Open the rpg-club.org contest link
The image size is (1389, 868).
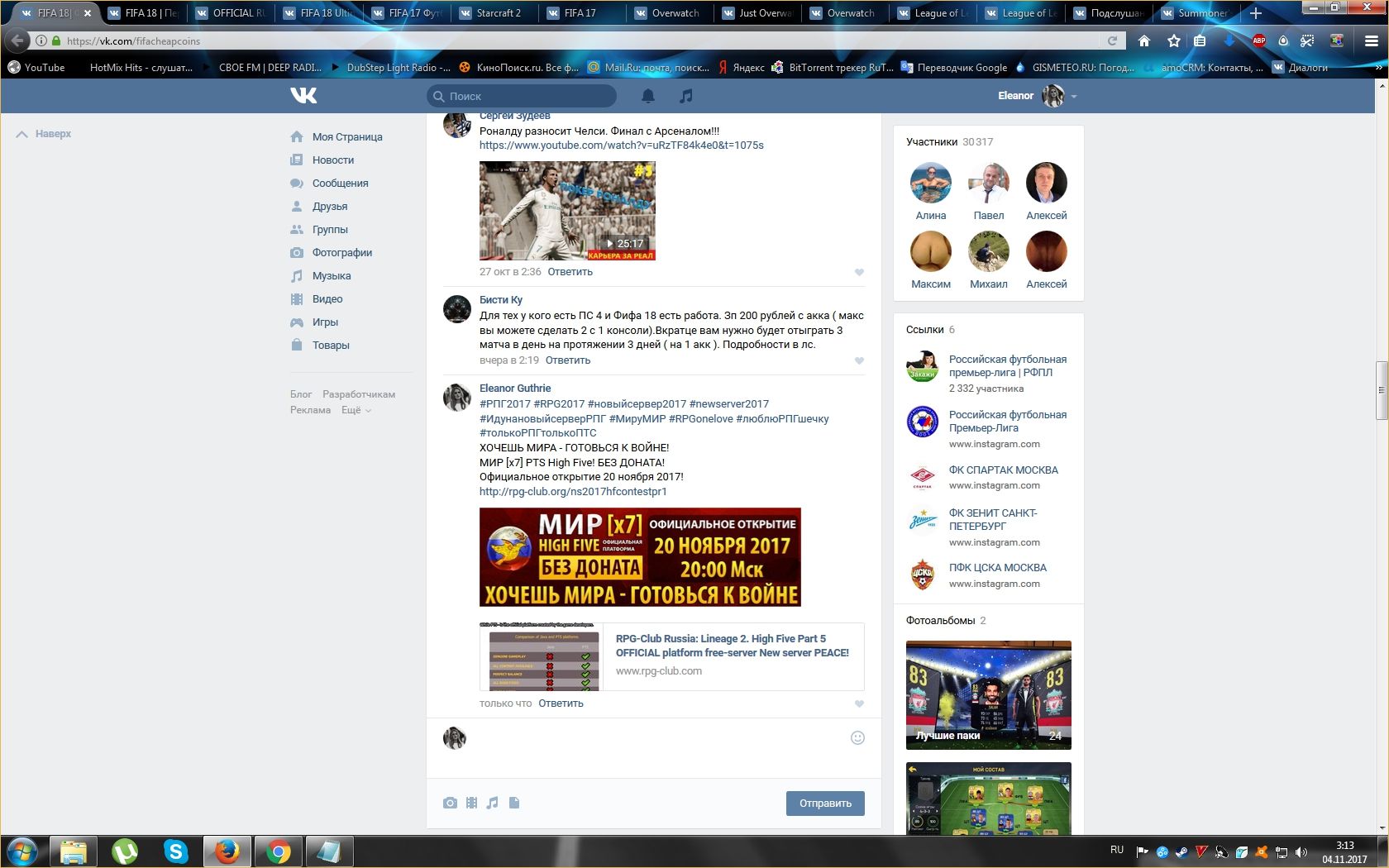[573, 492]
